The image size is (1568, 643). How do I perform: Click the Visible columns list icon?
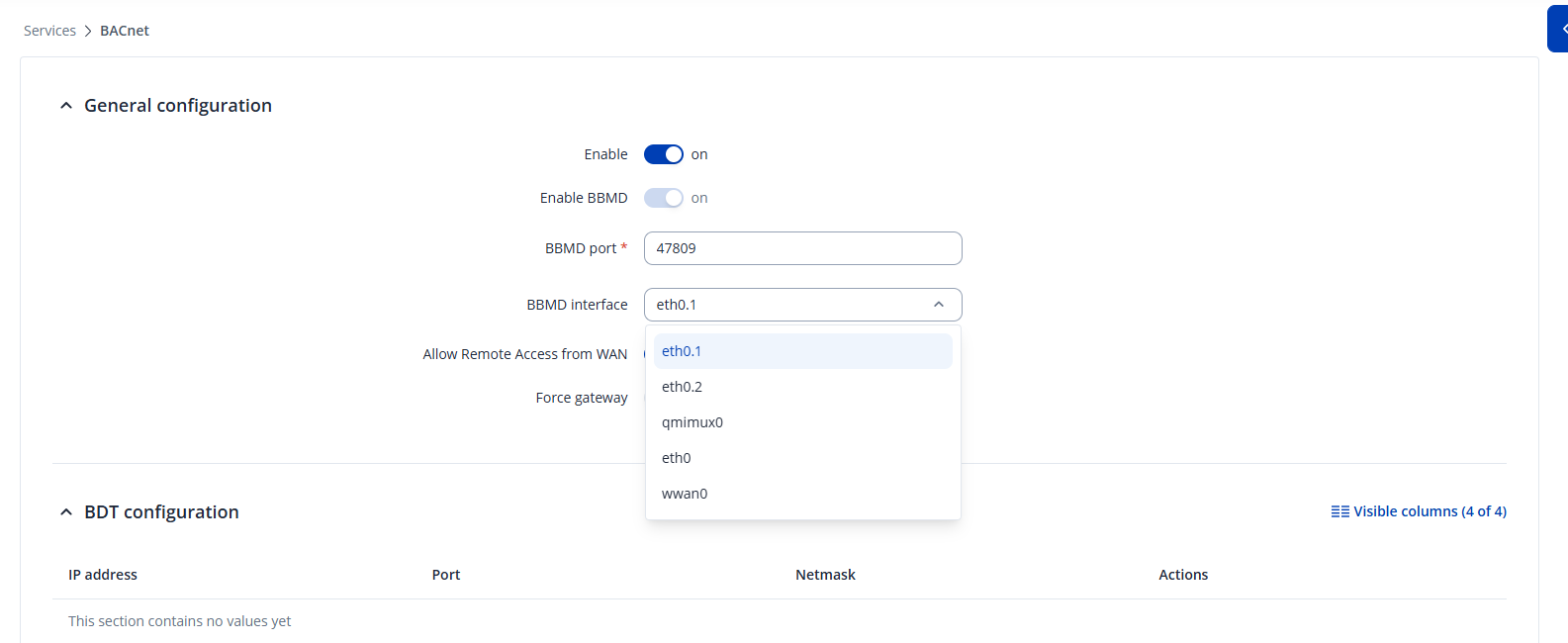(x=1339, y=511)
